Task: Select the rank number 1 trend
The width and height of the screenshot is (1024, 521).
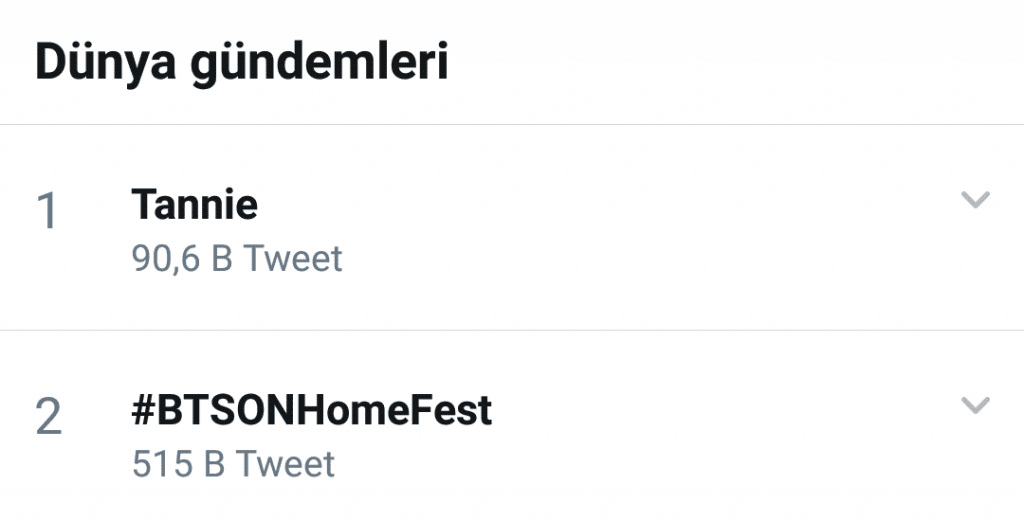Action: point(47,212)
